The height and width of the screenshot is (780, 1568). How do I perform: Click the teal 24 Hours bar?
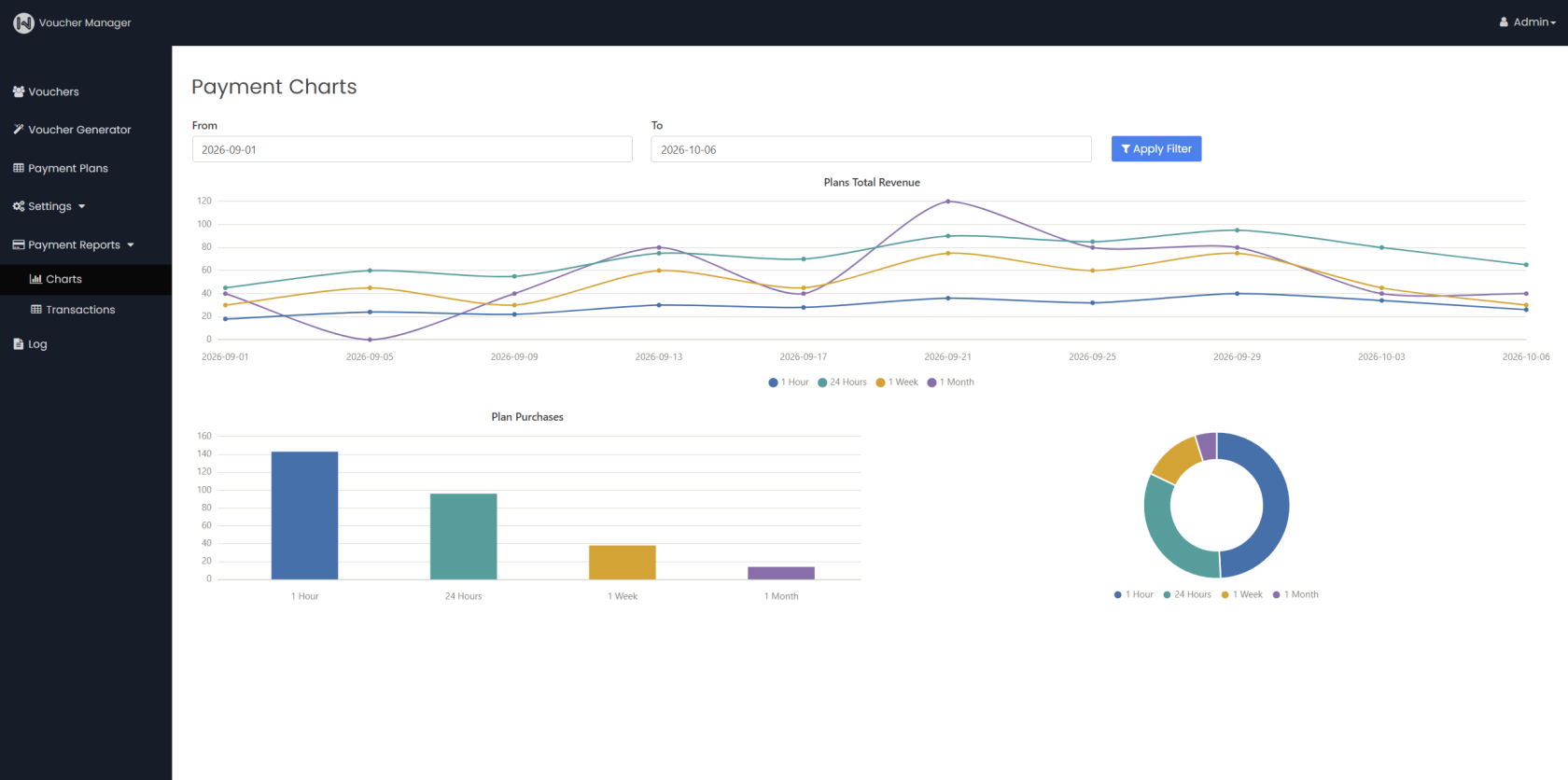pyautogui.click(x=464, y=536)
